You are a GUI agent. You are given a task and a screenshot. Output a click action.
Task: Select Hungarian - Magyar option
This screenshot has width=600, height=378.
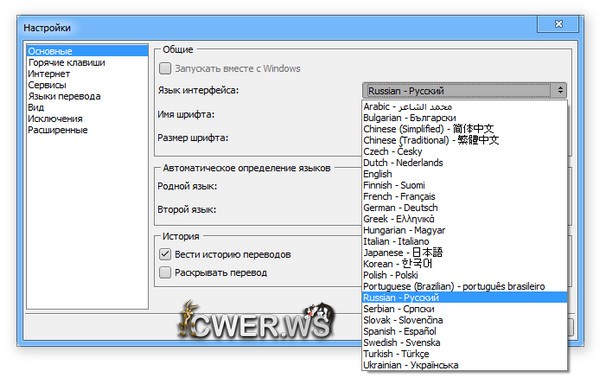(x=464, y=230)
